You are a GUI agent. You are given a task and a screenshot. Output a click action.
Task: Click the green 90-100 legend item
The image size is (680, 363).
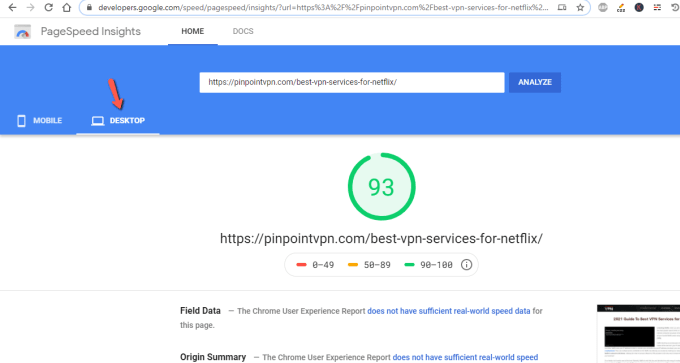pos(428,265)
